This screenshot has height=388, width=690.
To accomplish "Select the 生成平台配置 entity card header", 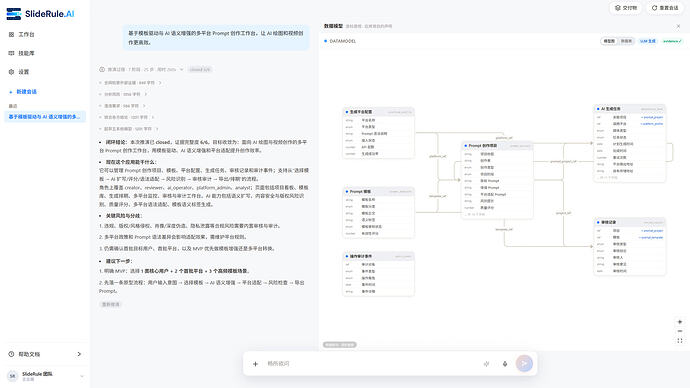I will (378, 112).
